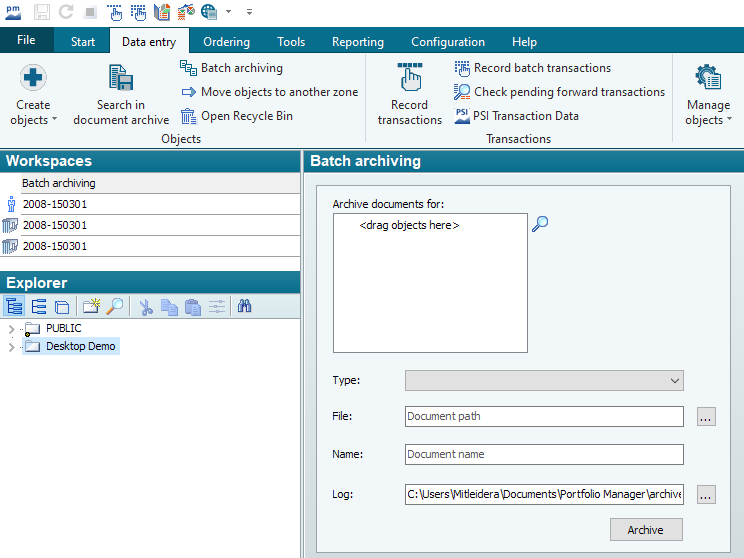Click the Archive button
This screenshot has height=558, width=744.
[646, 530]
